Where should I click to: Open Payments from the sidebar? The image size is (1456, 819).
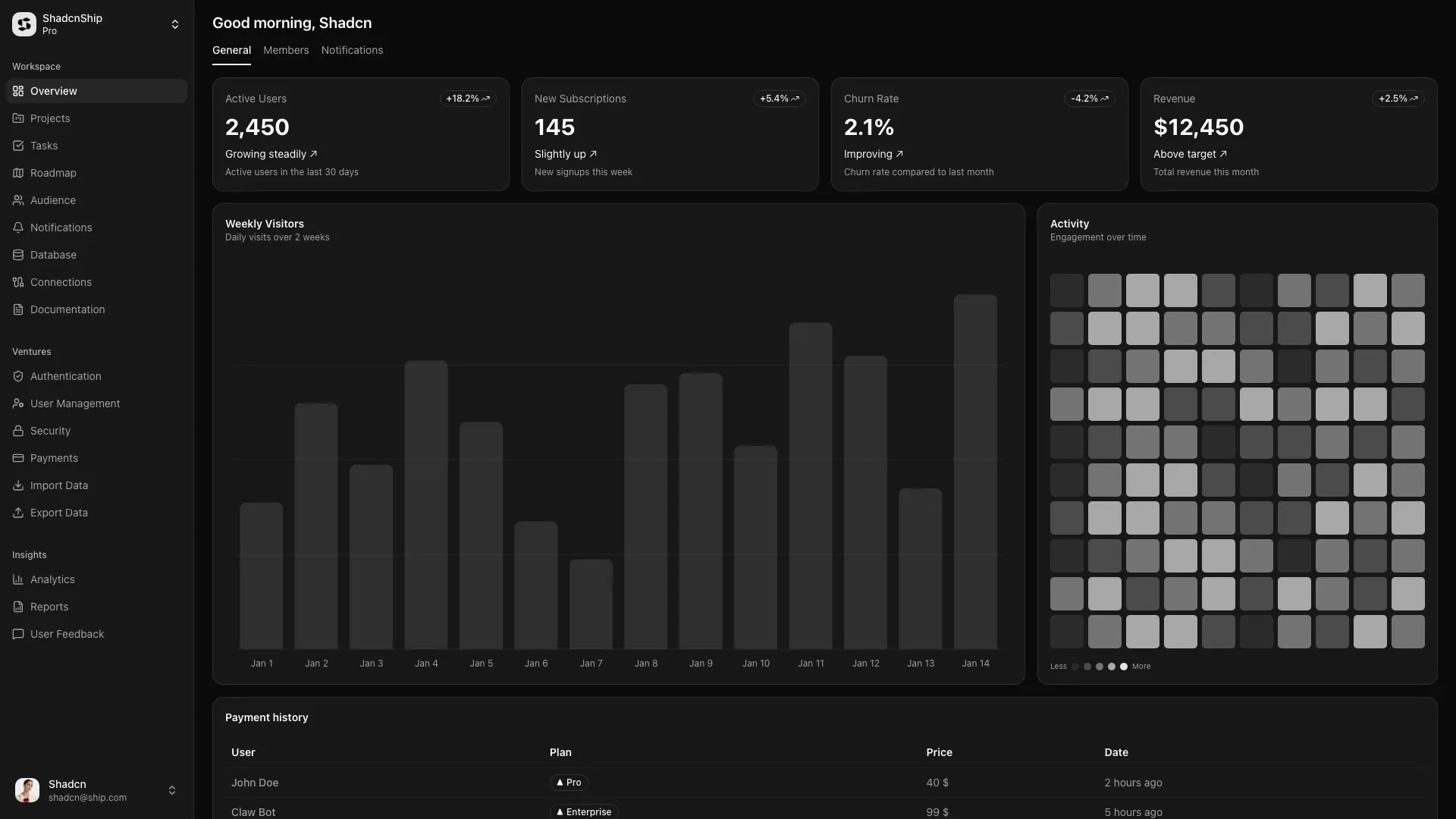[17, 458]
